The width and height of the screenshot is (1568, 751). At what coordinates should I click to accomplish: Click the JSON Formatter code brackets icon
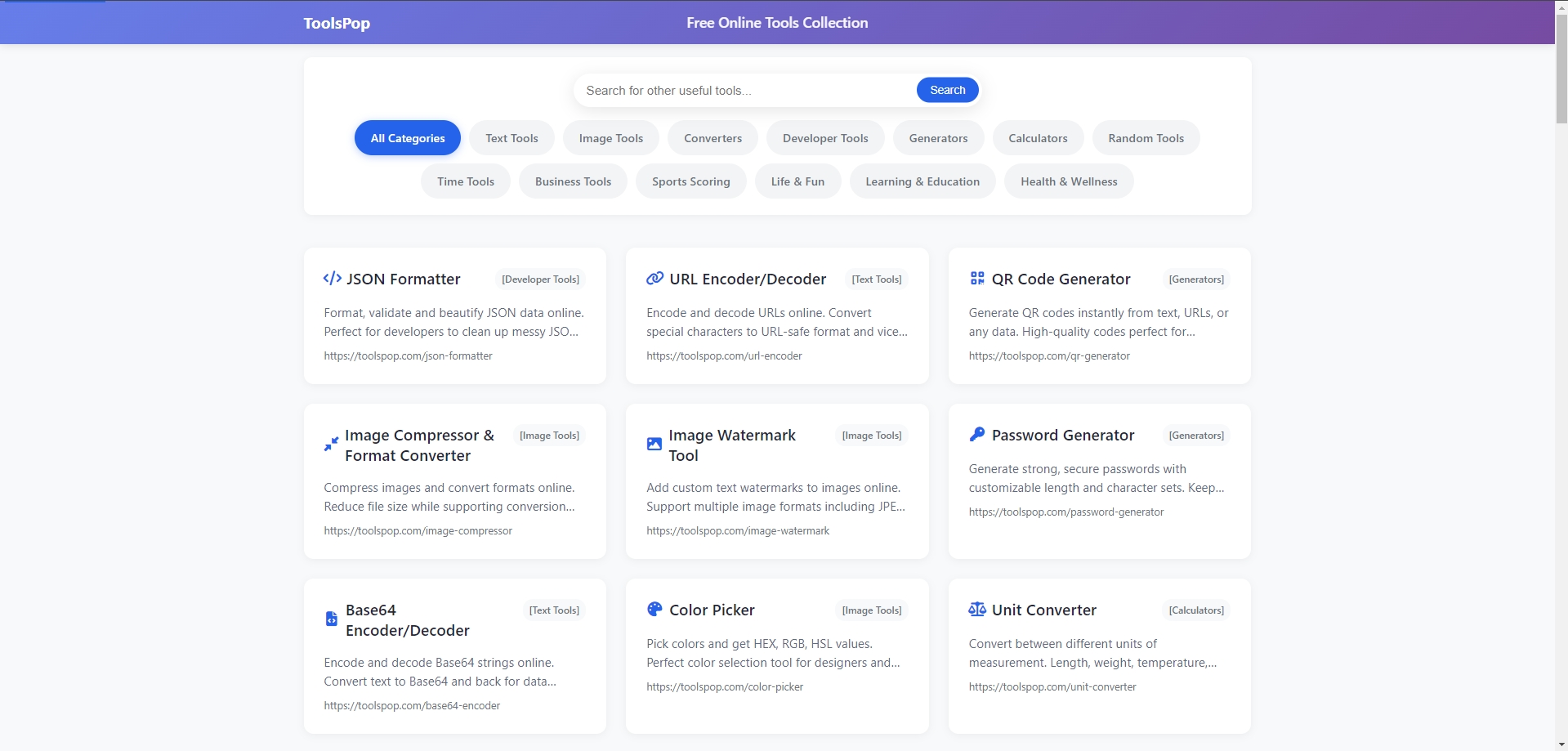[332, 279]
